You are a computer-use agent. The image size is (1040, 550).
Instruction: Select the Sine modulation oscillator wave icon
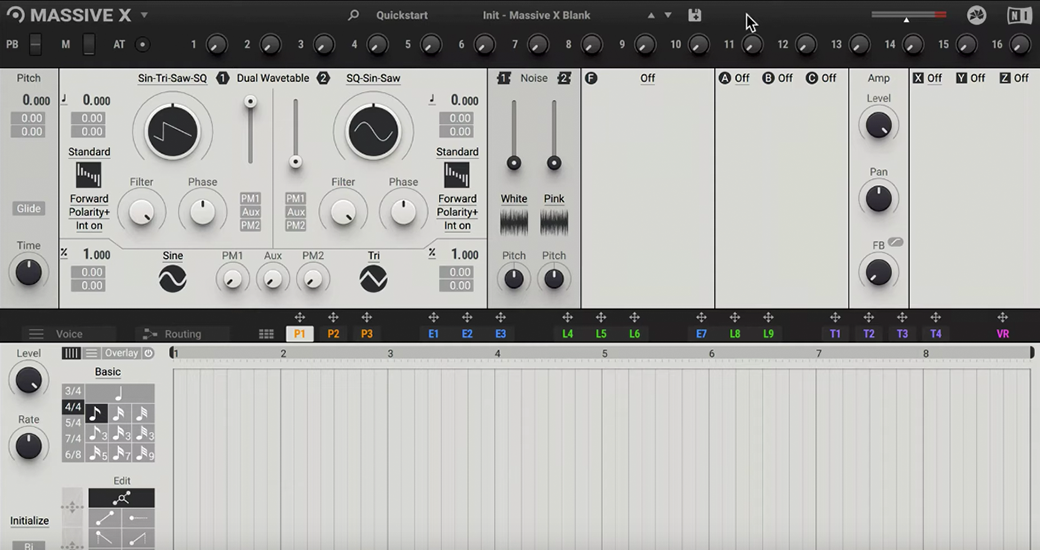[172, 279]
